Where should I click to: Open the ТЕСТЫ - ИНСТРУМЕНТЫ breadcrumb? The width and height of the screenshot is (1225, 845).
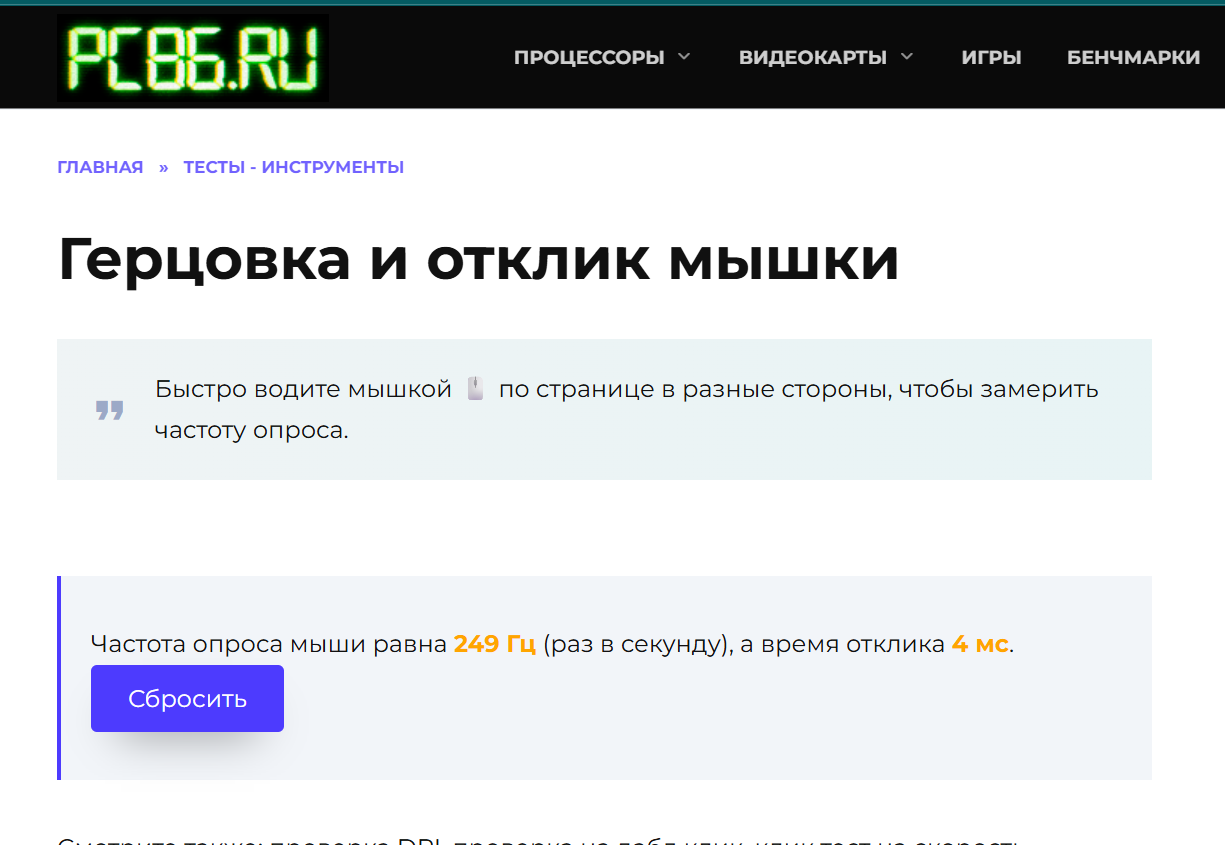pyautogui.click(x=294, y=167)
